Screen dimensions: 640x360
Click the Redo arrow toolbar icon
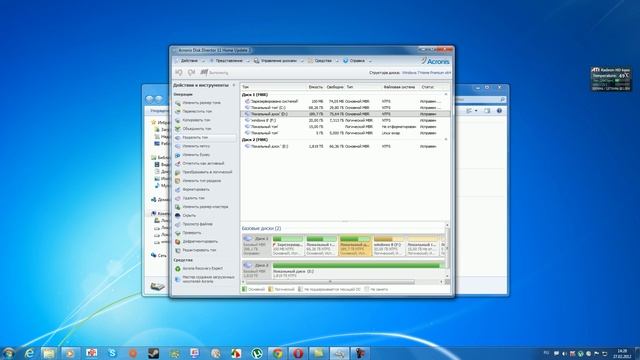[x=191, y=73]
